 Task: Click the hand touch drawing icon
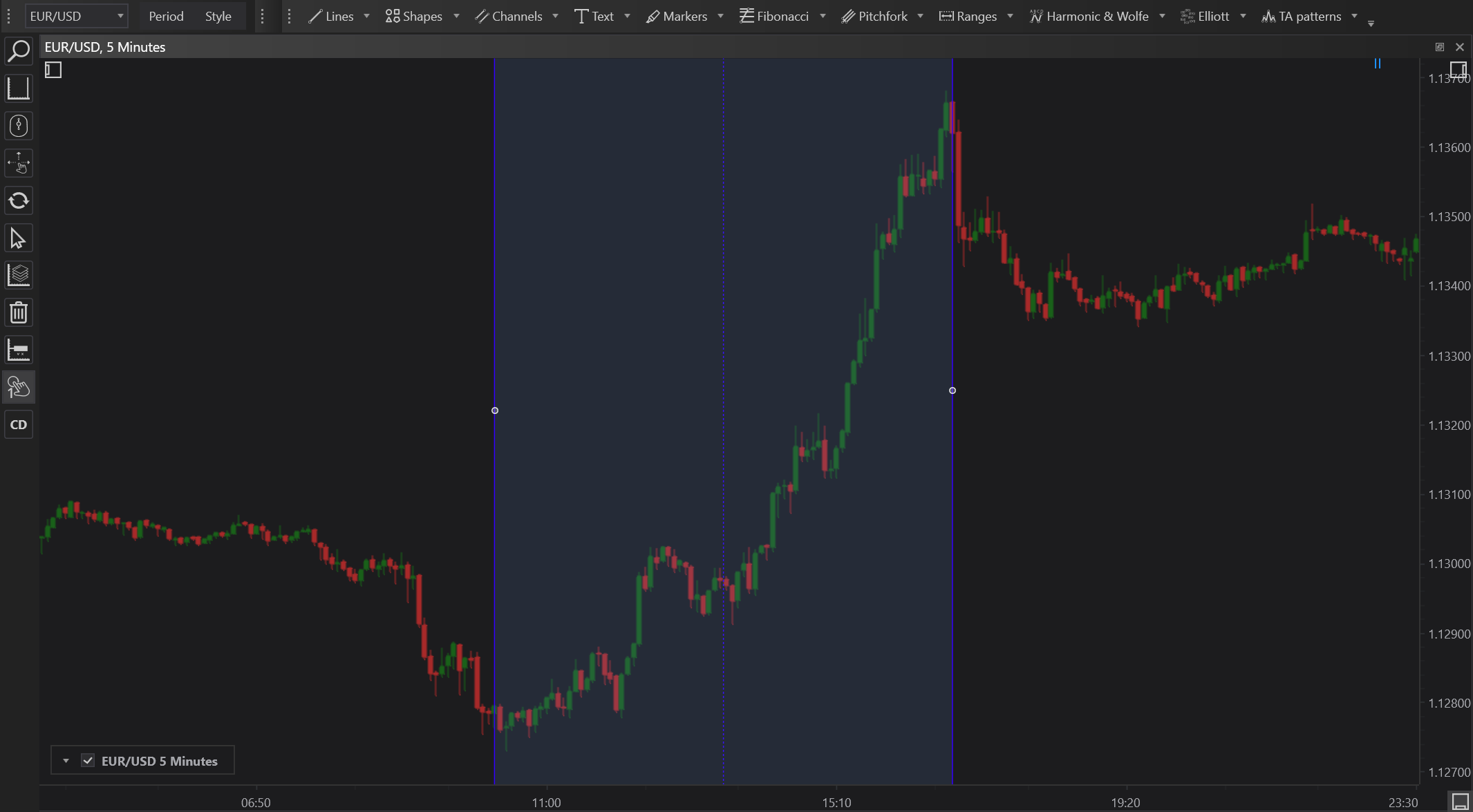point(19,388)
